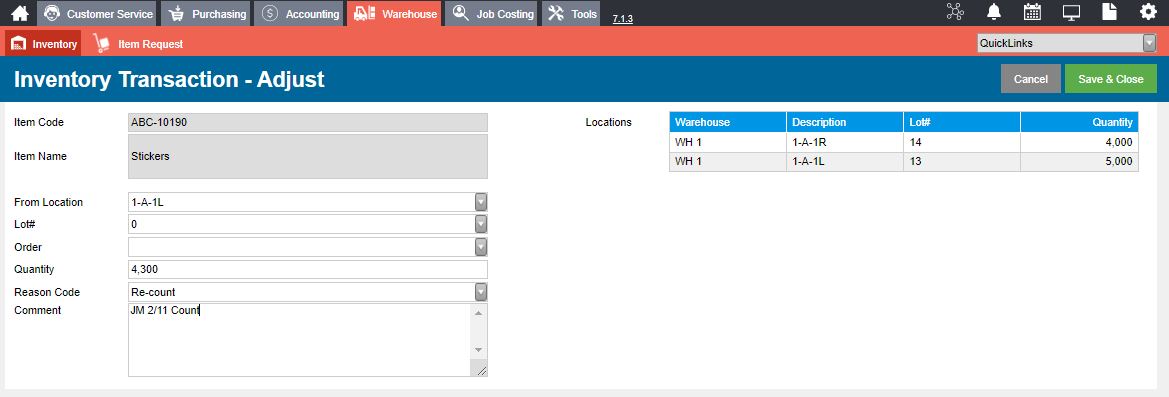The height and width of the screenshot is (397, 1169).
Task: Open the Purchasing tab
Action: 207,13
